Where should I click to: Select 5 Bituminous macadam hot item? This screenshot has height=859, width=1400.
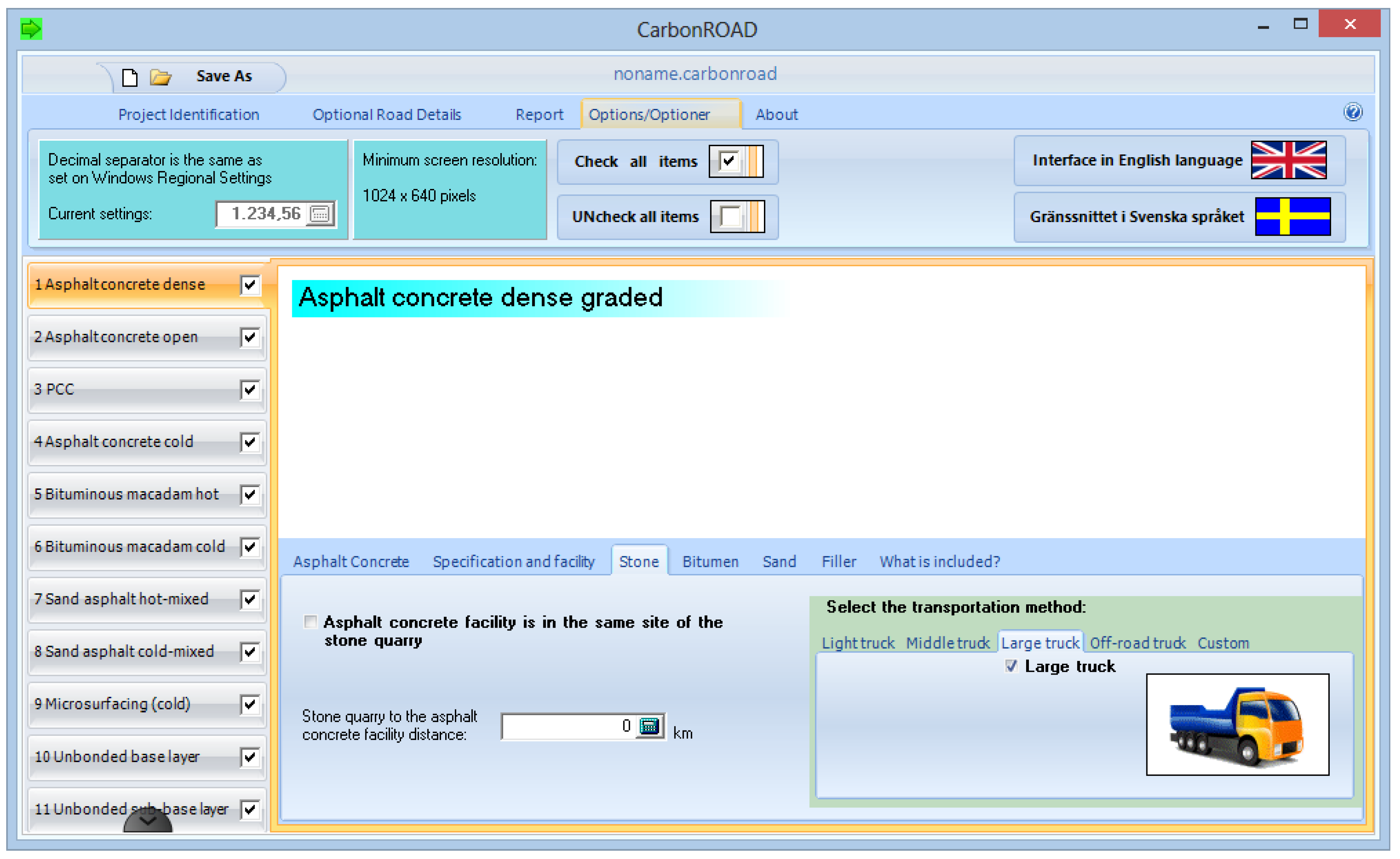click(126, 494)
